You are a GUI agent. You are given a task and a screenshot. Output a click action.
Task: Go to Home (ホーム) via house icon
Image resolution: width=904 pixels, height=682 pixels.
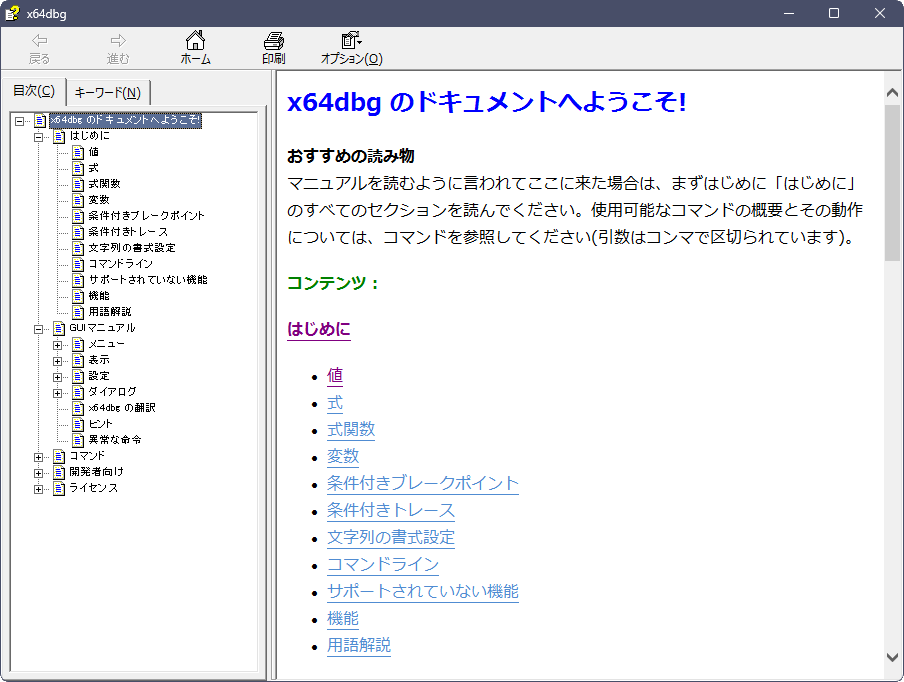[x=195, y=40]
